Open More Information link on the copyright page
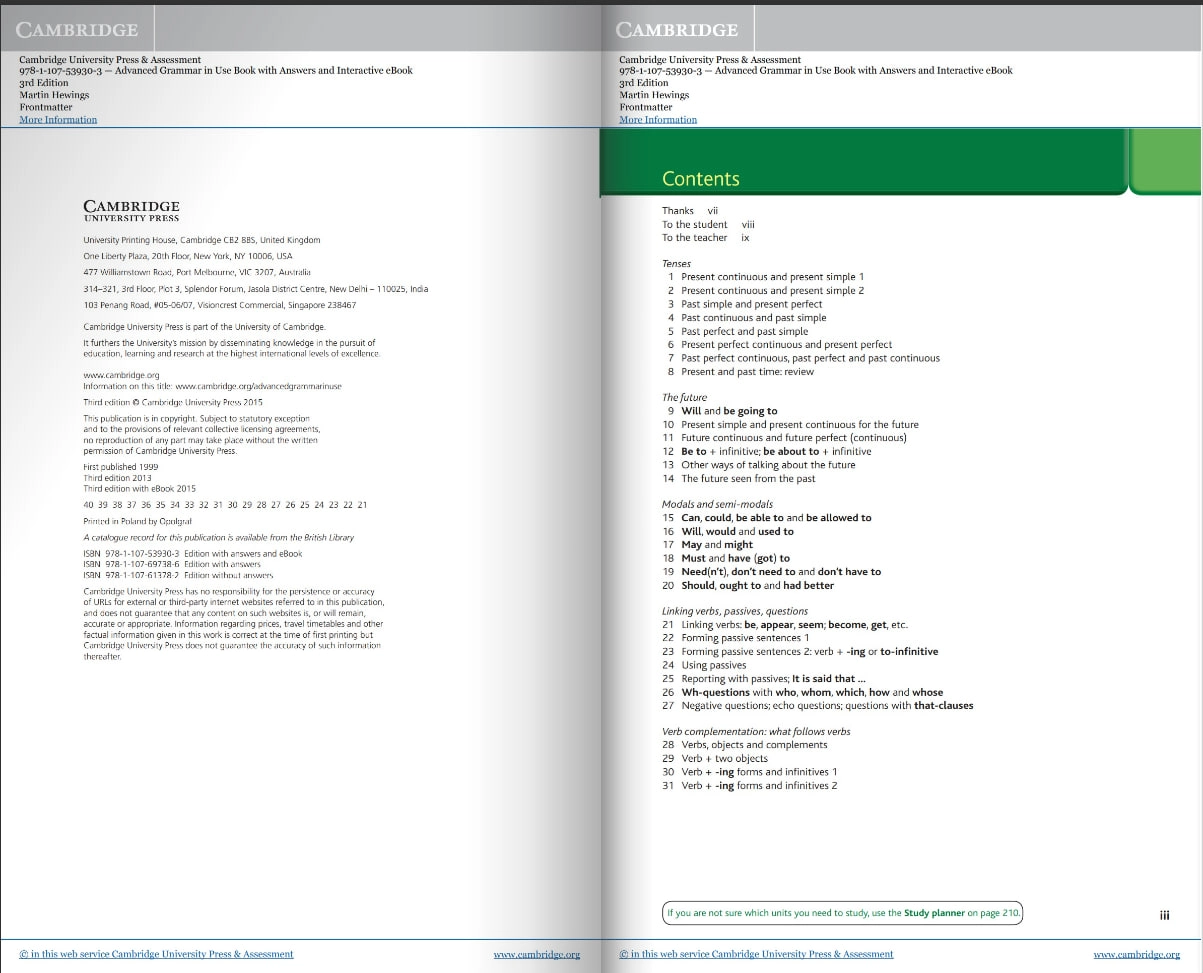1203x973 pixels. [x=58, y=120]
